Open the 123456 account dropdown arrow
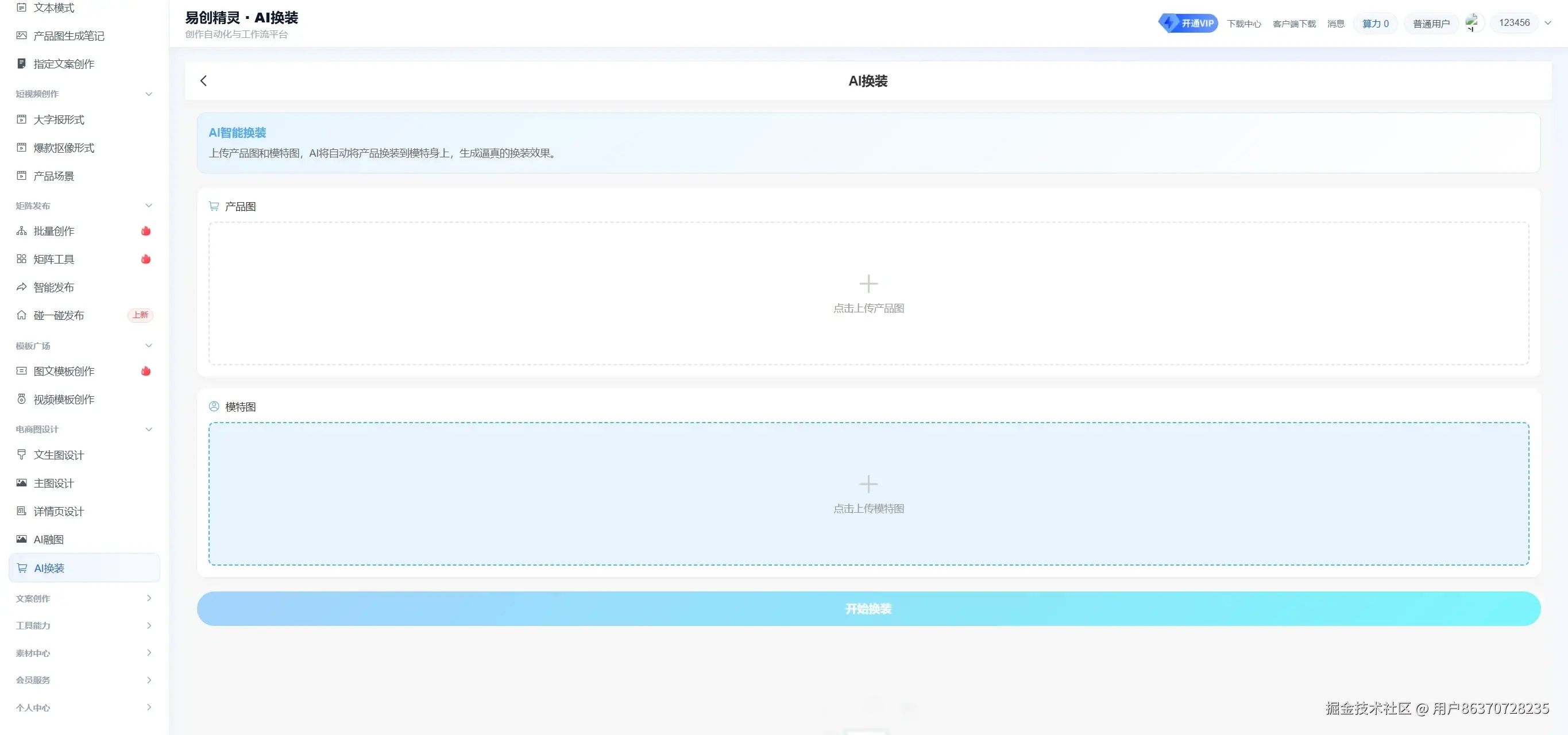This screenshot has height=735, width=1568. pos(1548,23)
